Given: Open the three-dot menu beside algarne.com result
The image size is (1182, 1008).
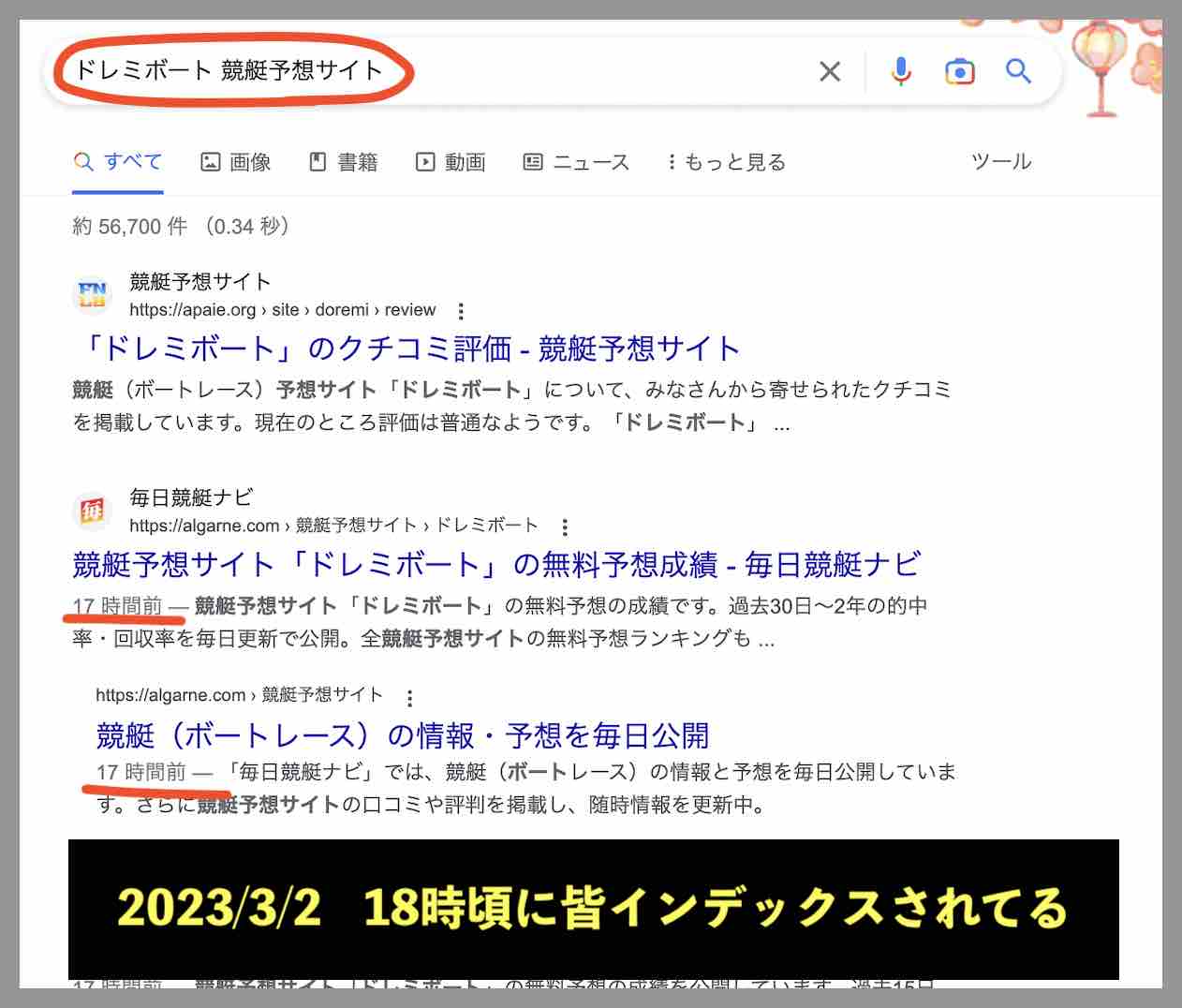Looking at the screenshot, I should pos(566,526).
